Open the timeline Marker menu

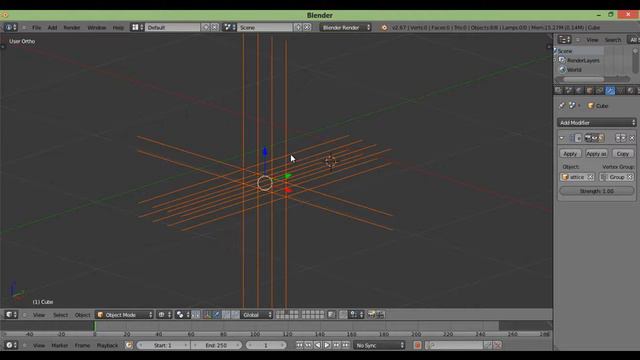pos(60,345)
